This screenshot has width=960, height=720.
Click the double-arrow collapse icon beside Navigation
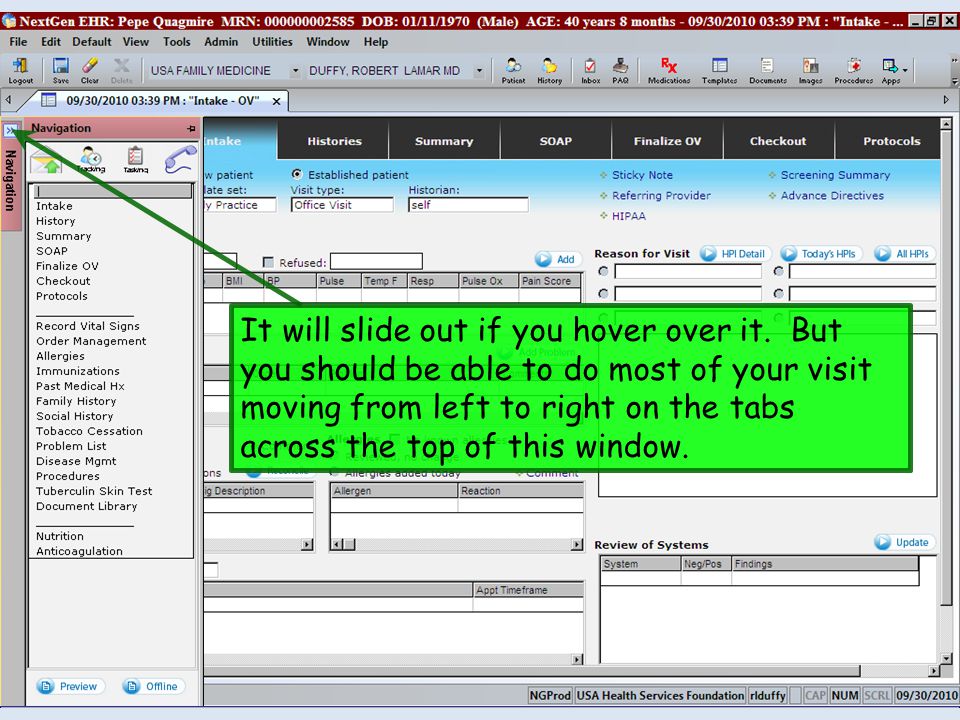pos(10,130)
